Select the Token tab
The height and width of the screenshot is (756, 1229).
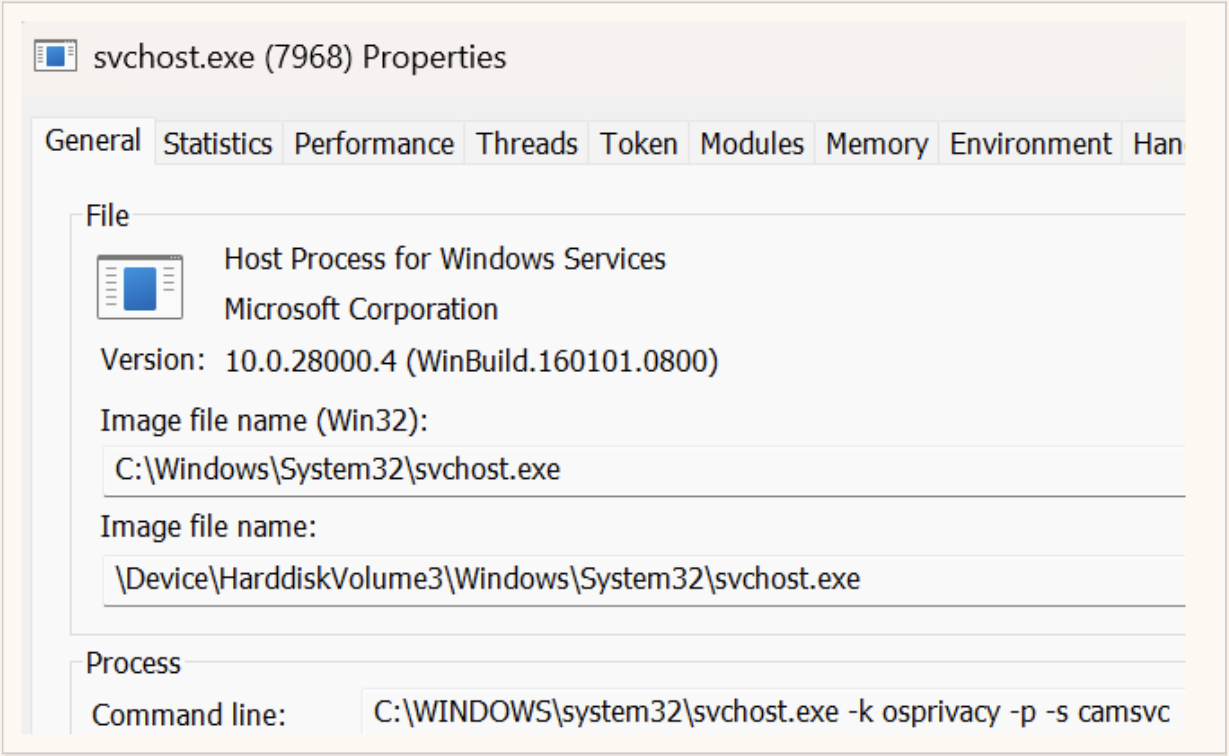click(x=639, y=144)
